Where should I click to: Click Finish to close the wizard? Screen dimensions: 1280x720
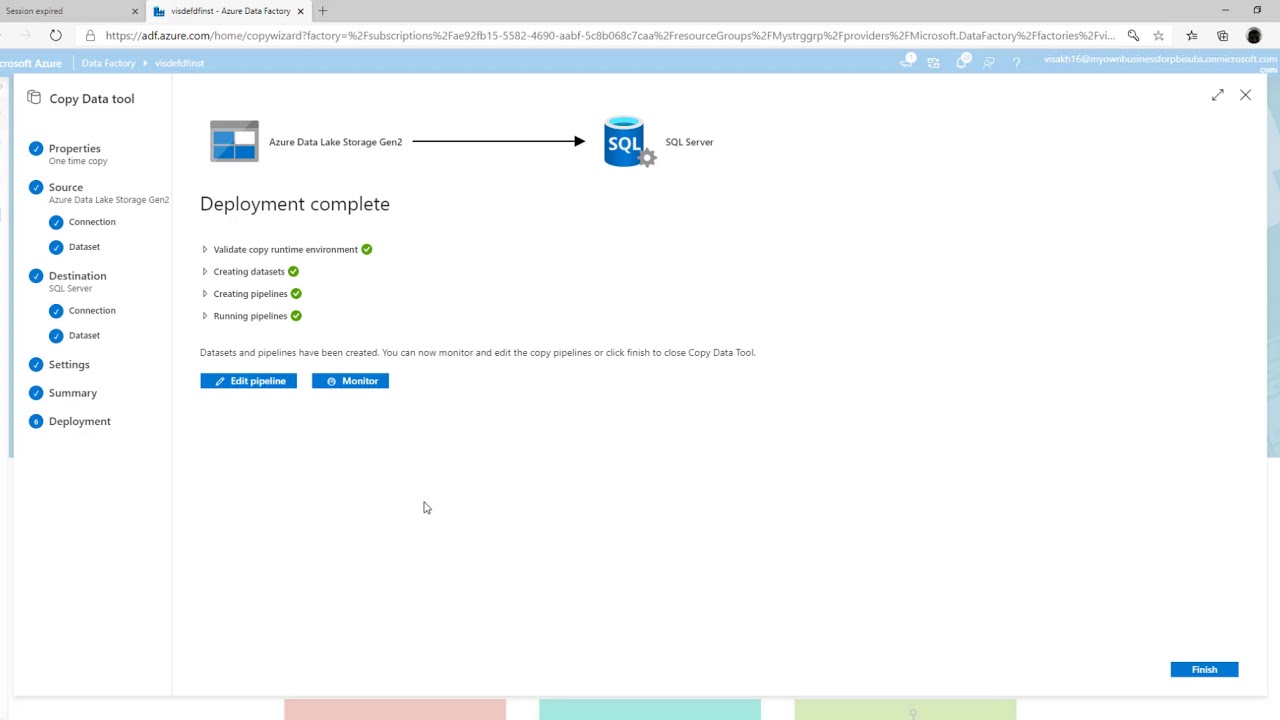(x=1204, y=669)
